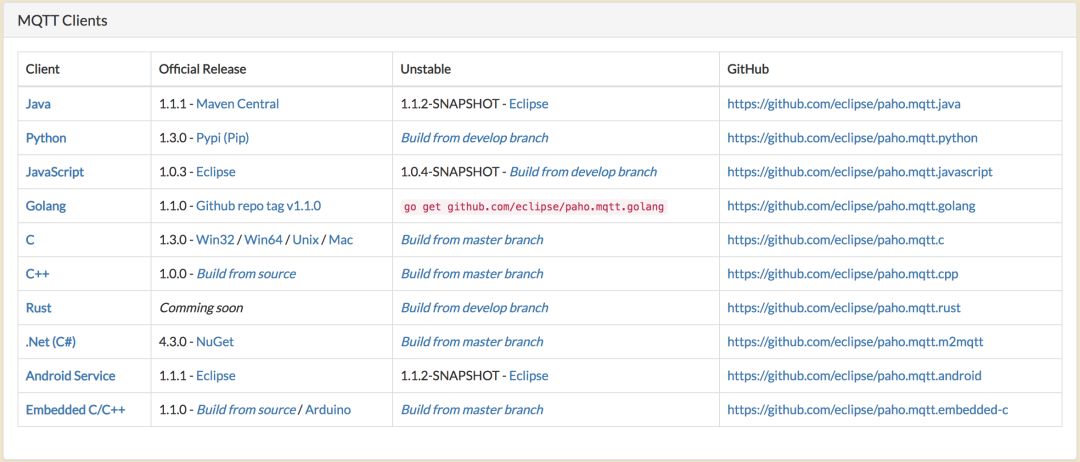Download the C client Win32 release

(x=216, y=240)
